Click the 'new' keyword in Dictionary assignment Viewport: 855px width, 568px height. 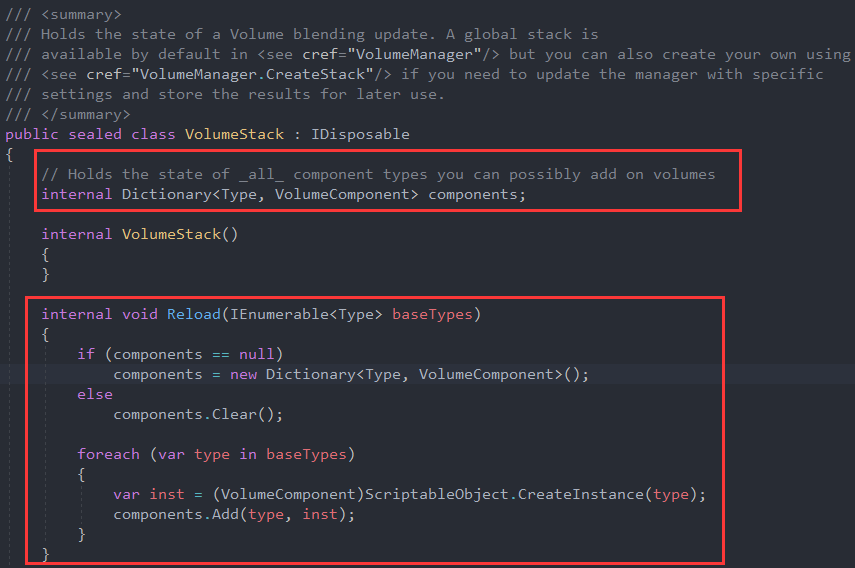[243, 374]
